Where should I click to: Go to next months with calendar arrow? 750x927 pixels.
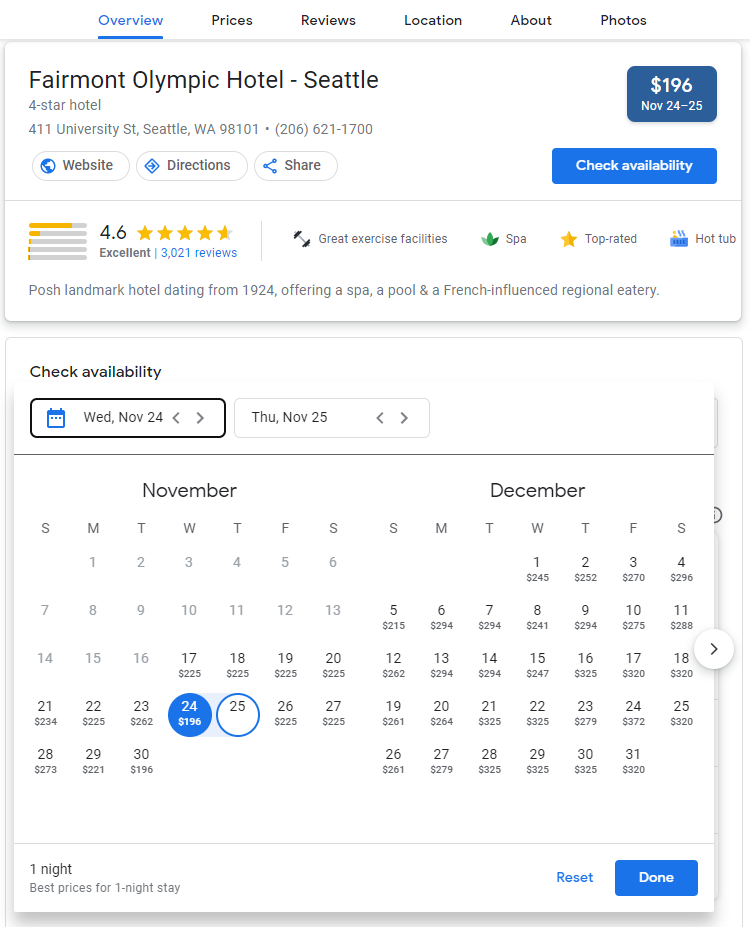(x=714, y=649)
